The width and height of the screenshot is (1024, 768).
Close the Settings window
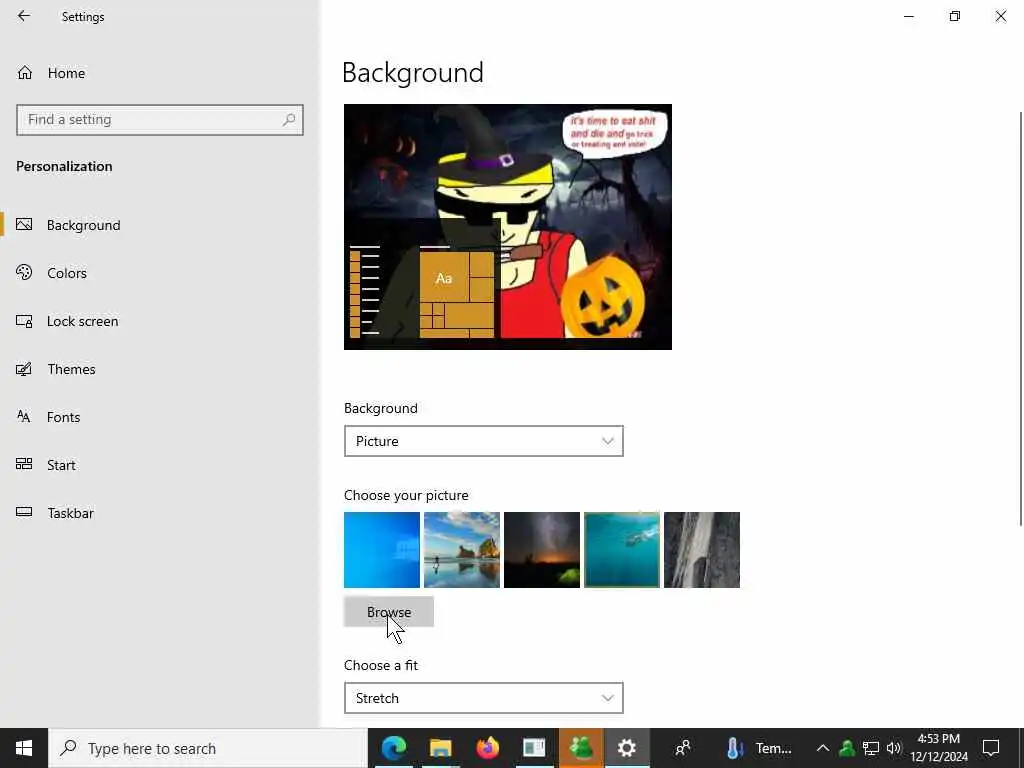pos(1000,16)
